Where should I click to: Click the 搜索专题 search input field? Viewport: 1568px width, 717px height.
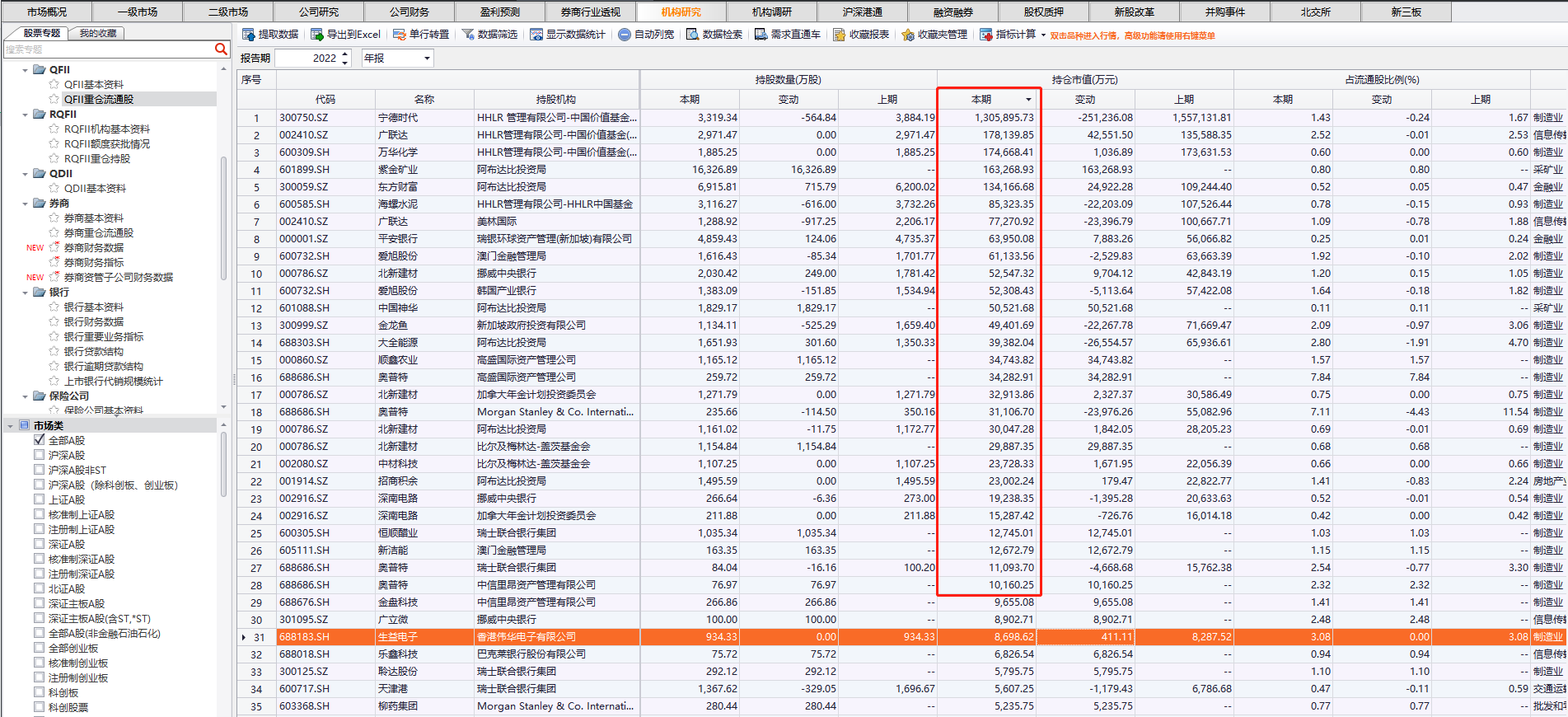[x=107, y=49]
